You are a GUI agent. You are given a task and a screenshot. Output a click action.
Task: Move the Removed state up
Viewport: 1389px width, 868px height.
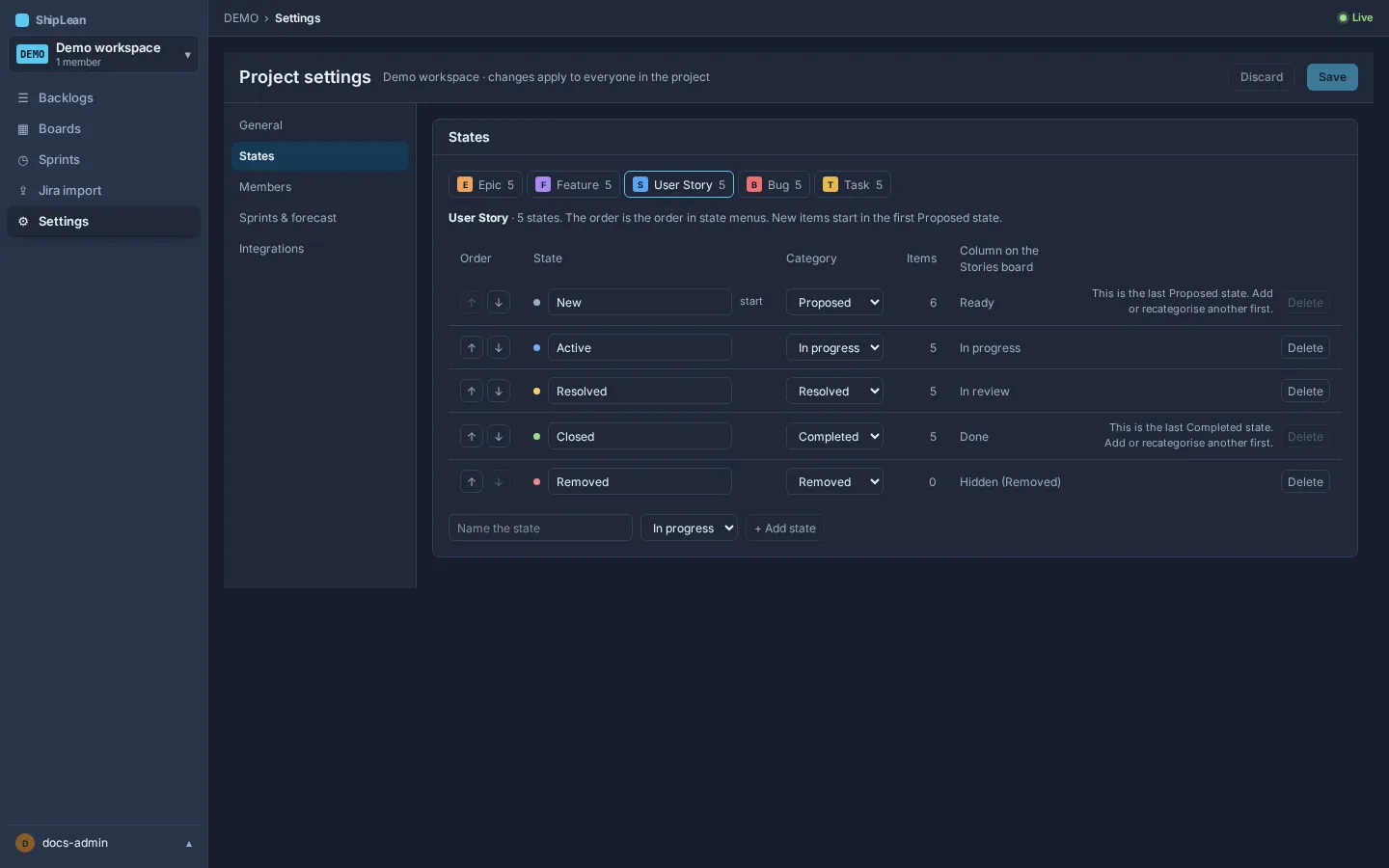tap(472, 481)
